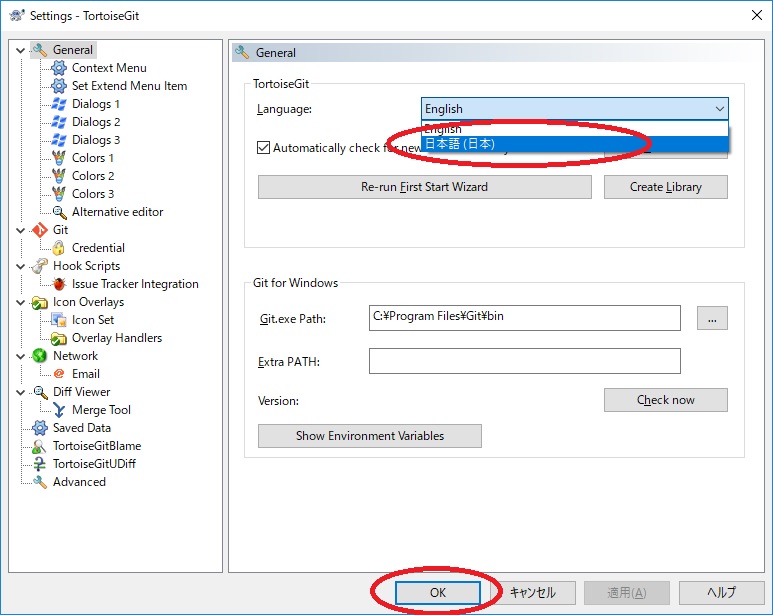The height and width of the screenshot is (615, 773).
Task: Open the Language combo box arrow
Action: tap(719, 108)
